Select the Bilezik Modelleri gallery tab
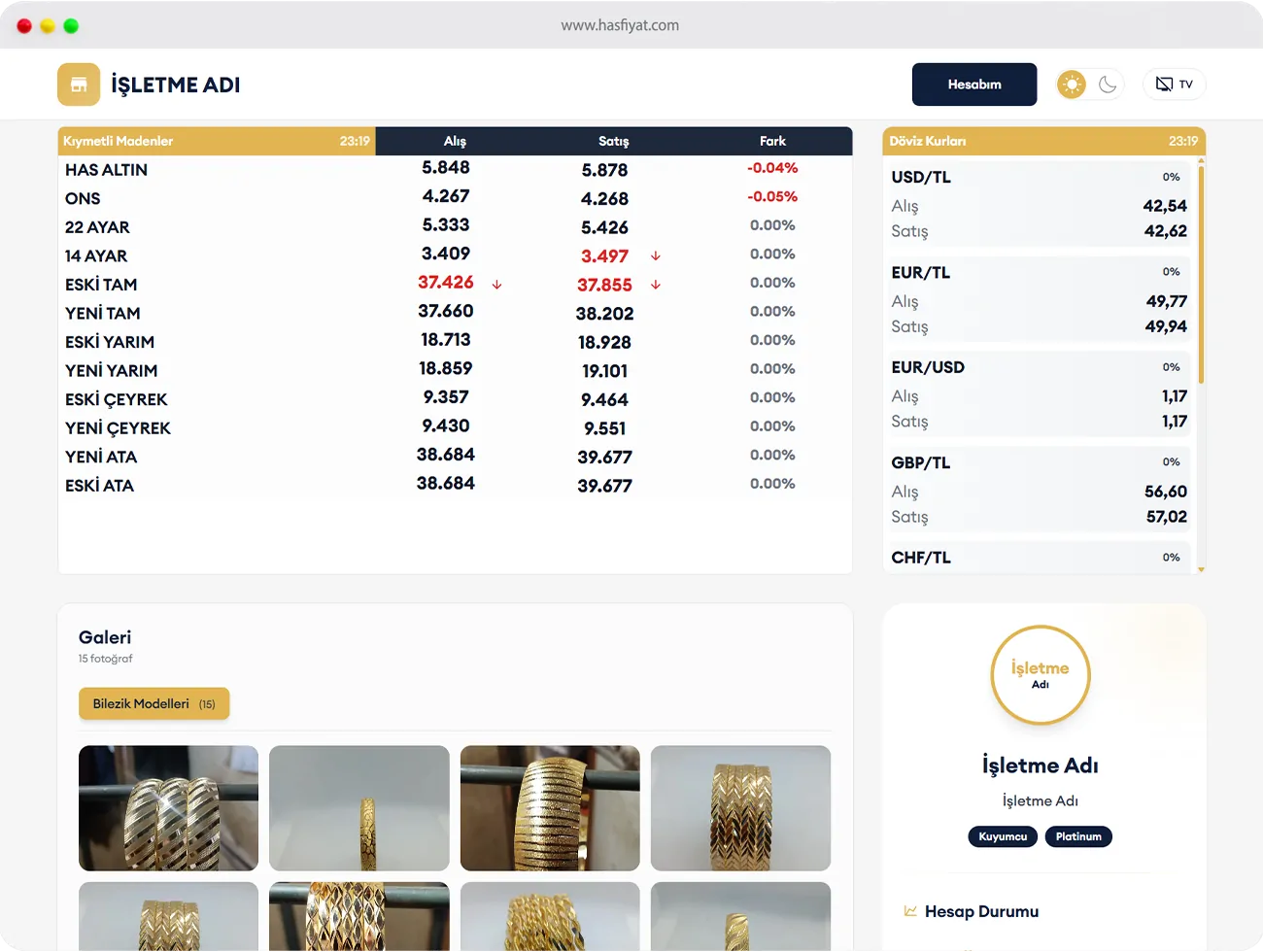This screenshot has height=952, width=1263. click(154, 703)
